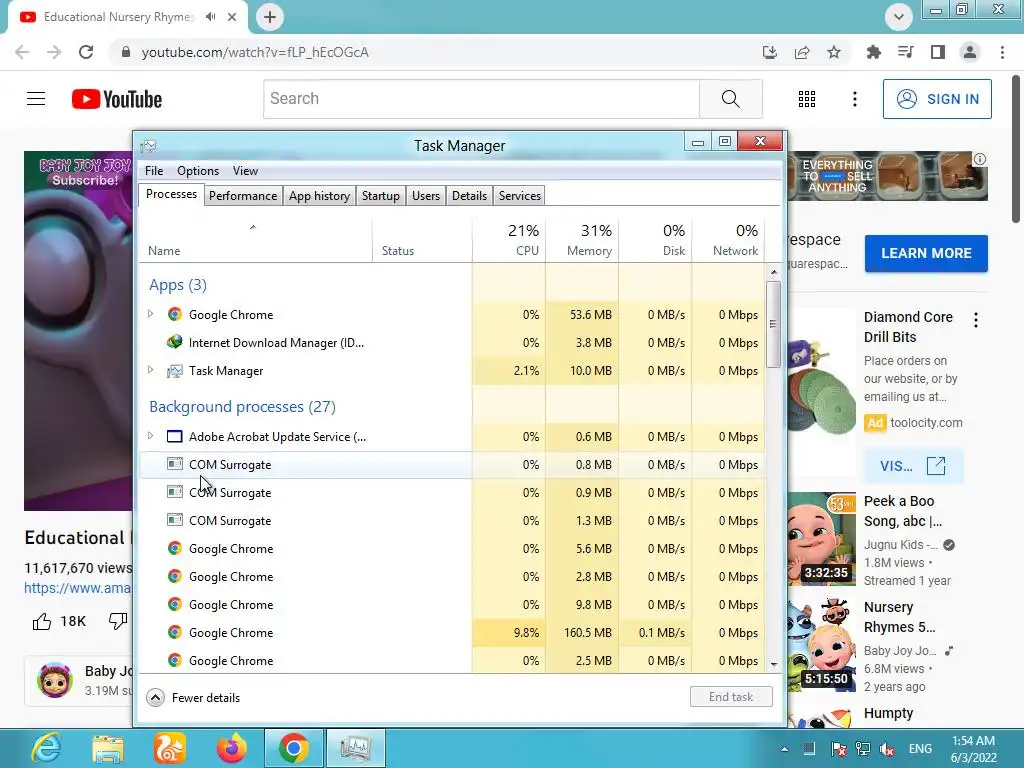Open the YouTube apps grid icon

click(x=807, y=99)
